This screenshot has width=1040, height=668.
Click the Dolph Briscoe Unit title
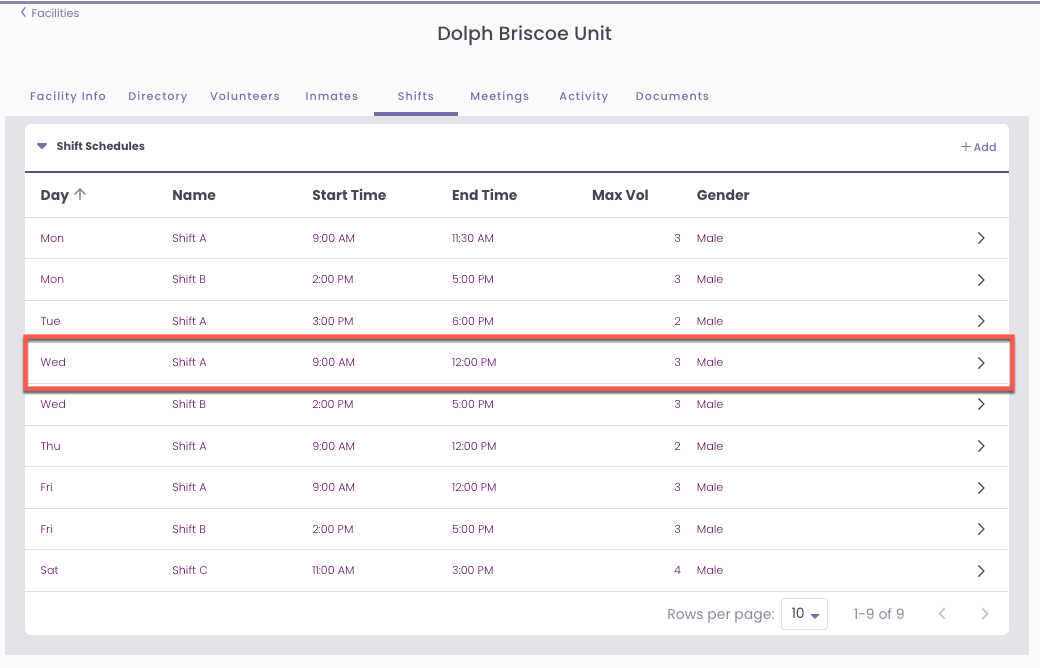point(524,34)
